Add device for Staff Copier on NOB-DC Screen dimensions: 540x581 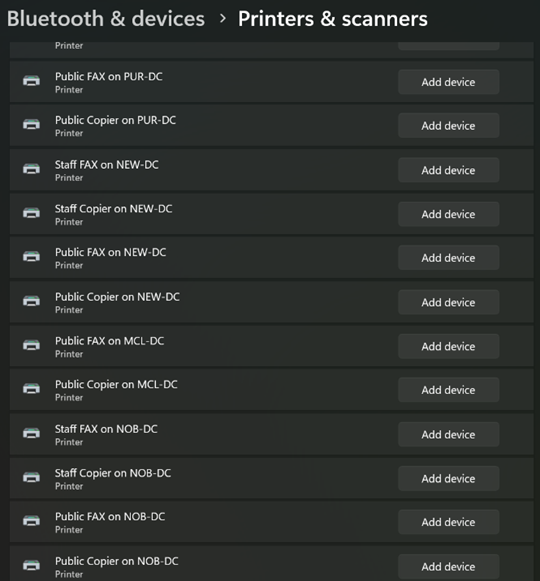pyautogui.click(x=448, y=478)
